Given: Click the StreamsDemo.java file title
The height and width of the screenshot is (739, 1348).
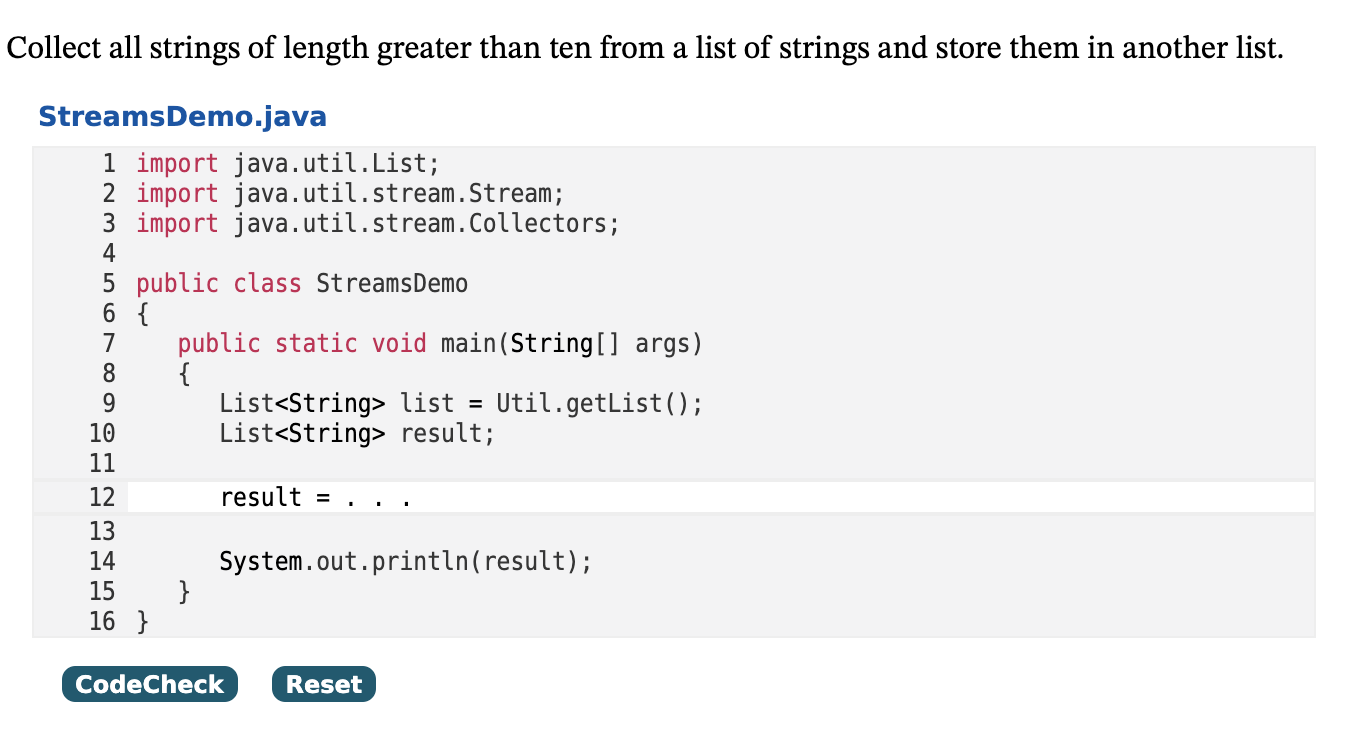Looking at the screenshot, I should [x=181, y=116].
